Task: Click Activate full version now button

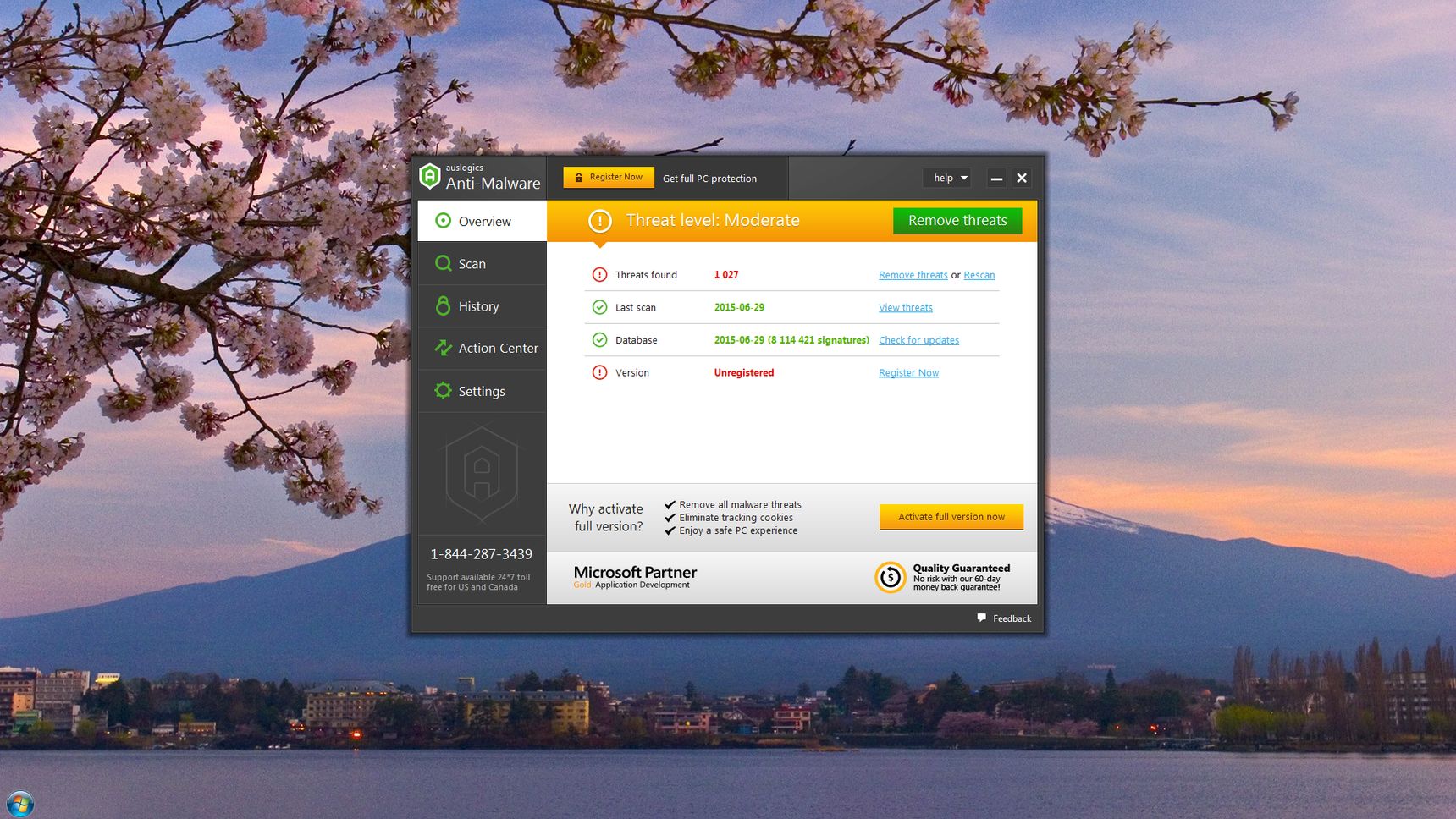Action: (951, 517)
